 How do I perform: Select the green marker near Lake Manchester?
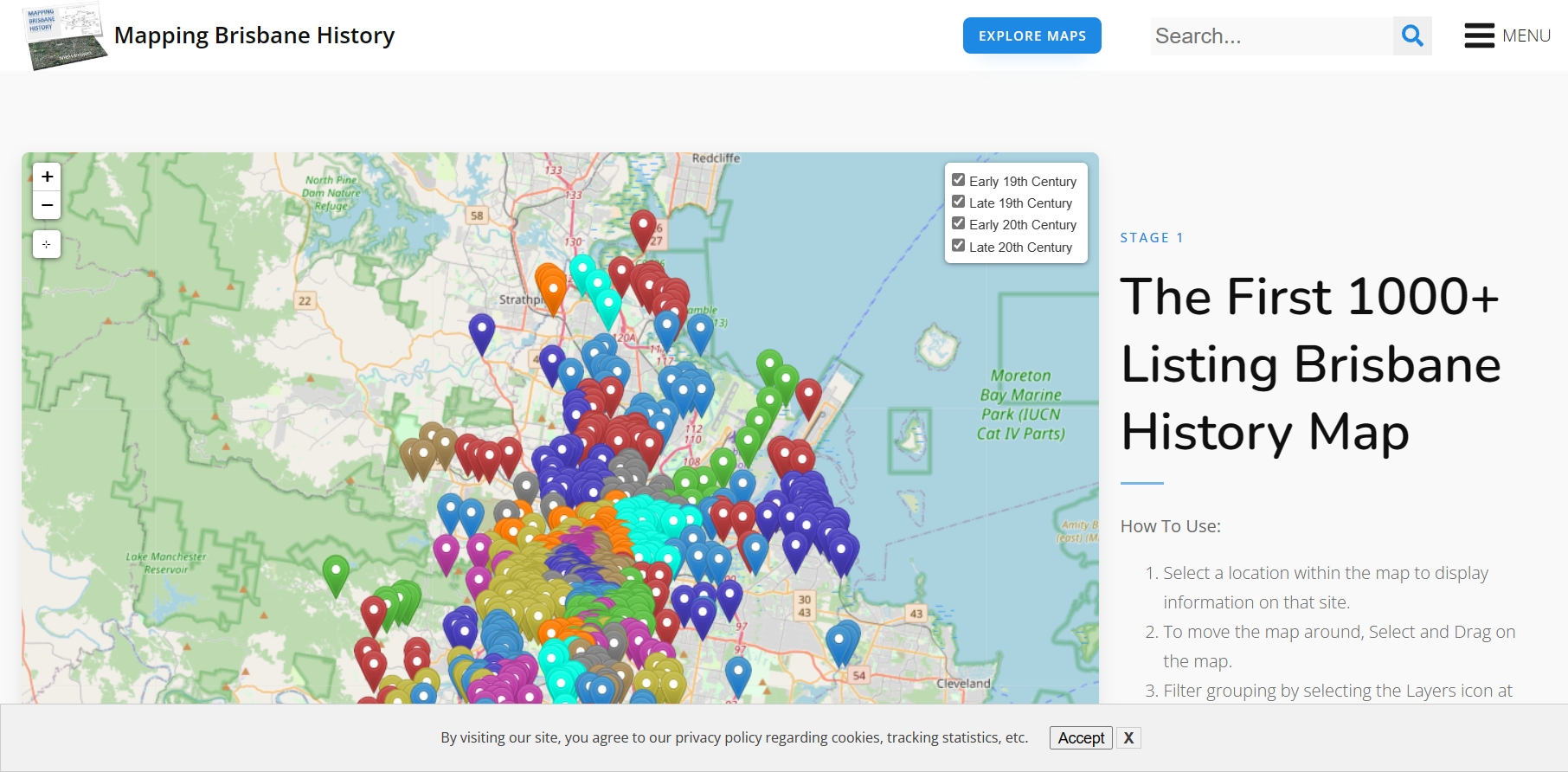click(x=336, y=571)
